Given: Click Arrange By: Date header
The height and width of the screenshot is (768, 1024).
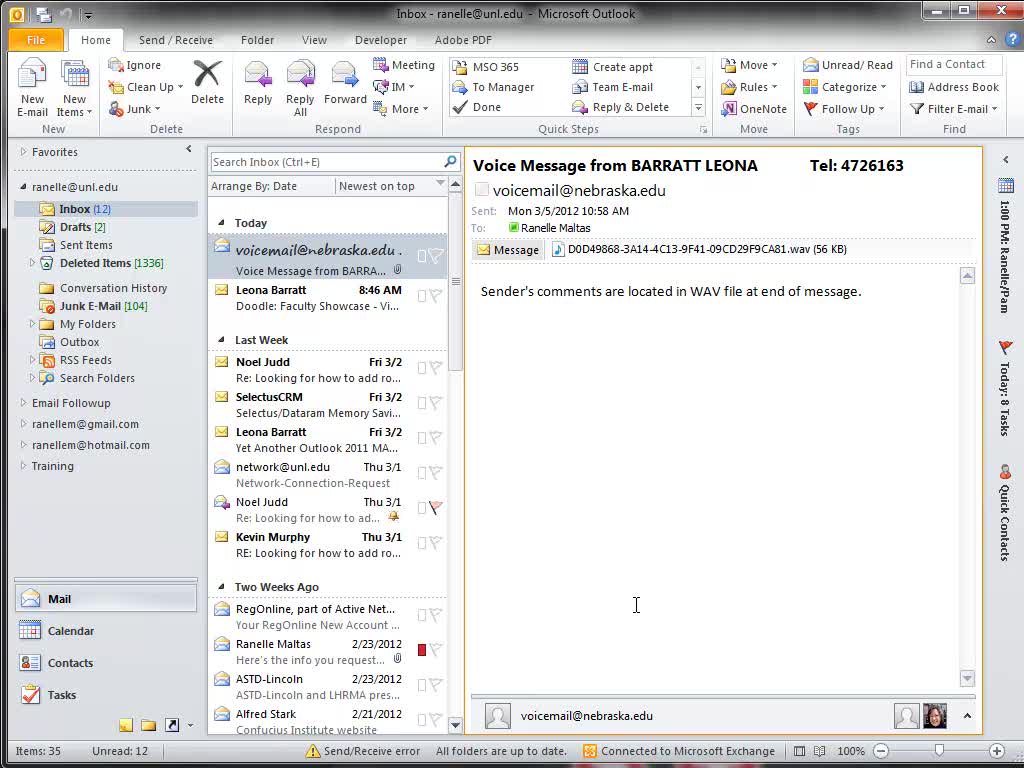Looking at the screenshot, I should point(254,186).
